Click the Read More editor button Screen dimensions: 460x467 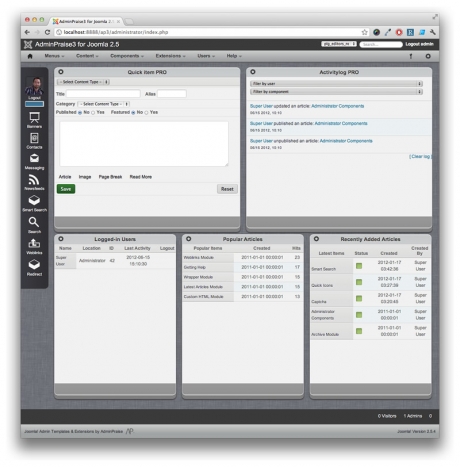click(x=141, y=177)
